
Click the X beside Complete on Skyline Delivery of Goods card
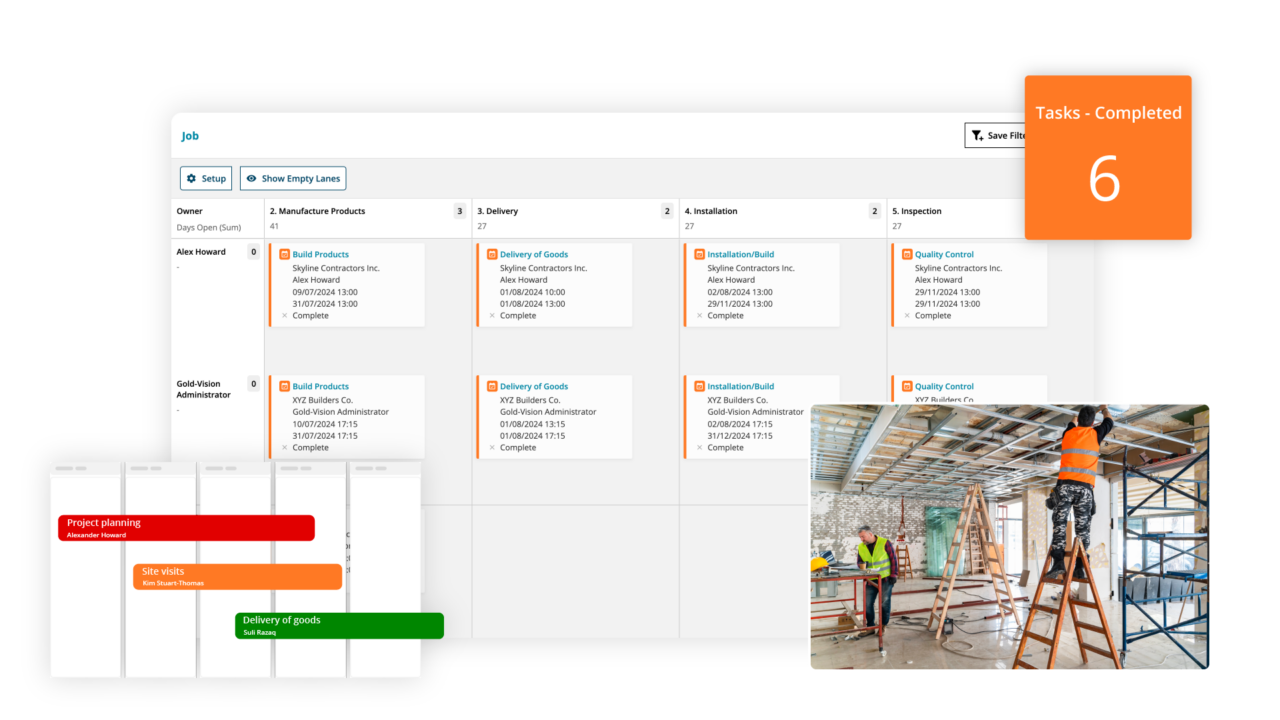click(x=492, y=316)
